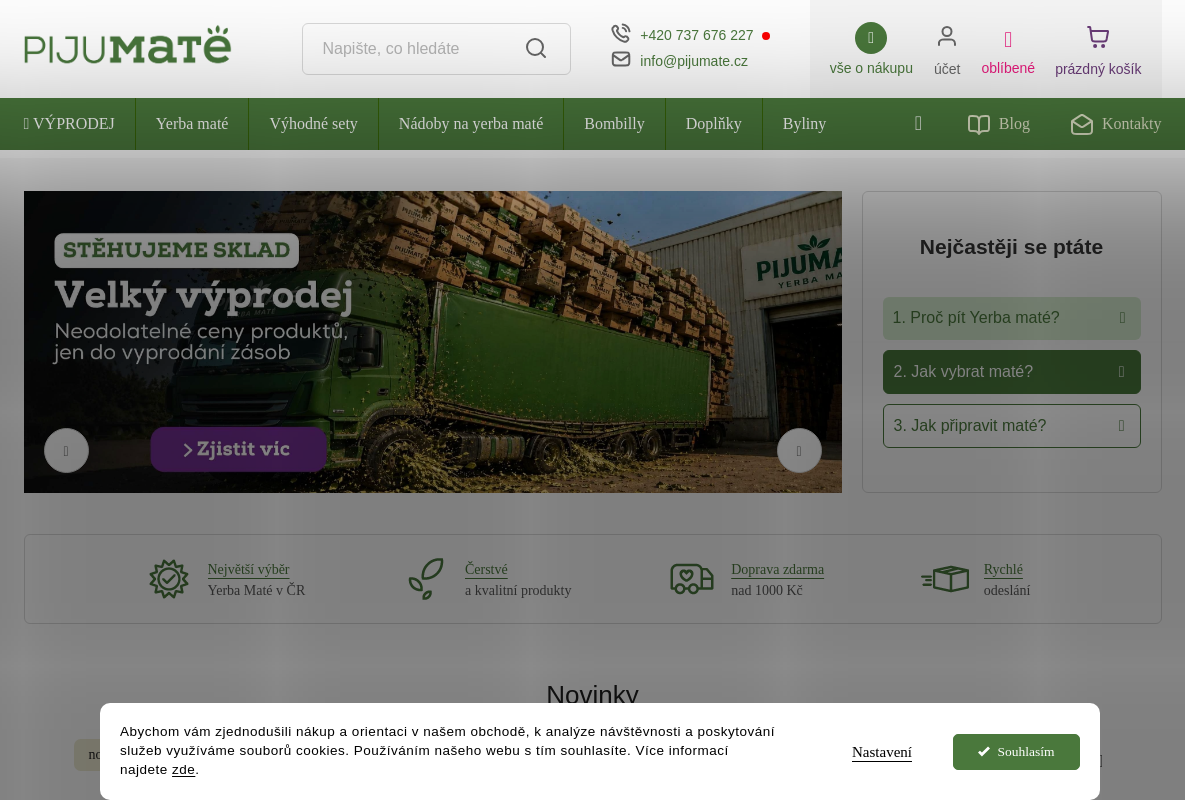
Task: Click the email envelope icon
Action: (621, 60)
